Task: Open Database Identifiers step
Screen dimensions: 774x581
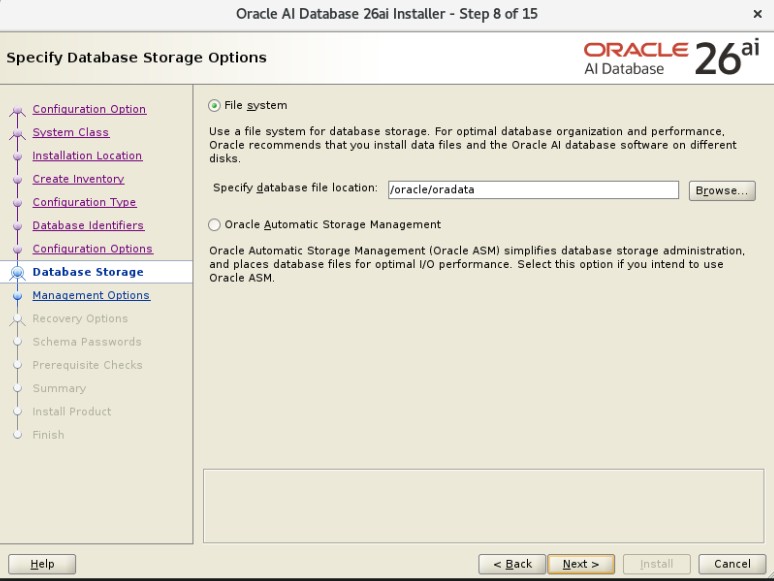Action: 88,225
